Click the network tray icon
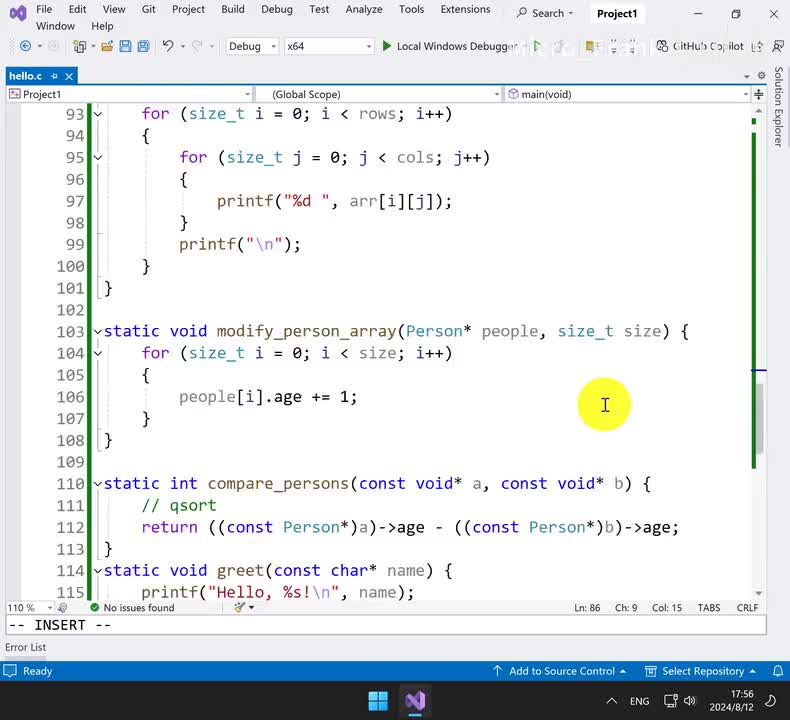Viewport: 790px width, 720px height. 671,701
